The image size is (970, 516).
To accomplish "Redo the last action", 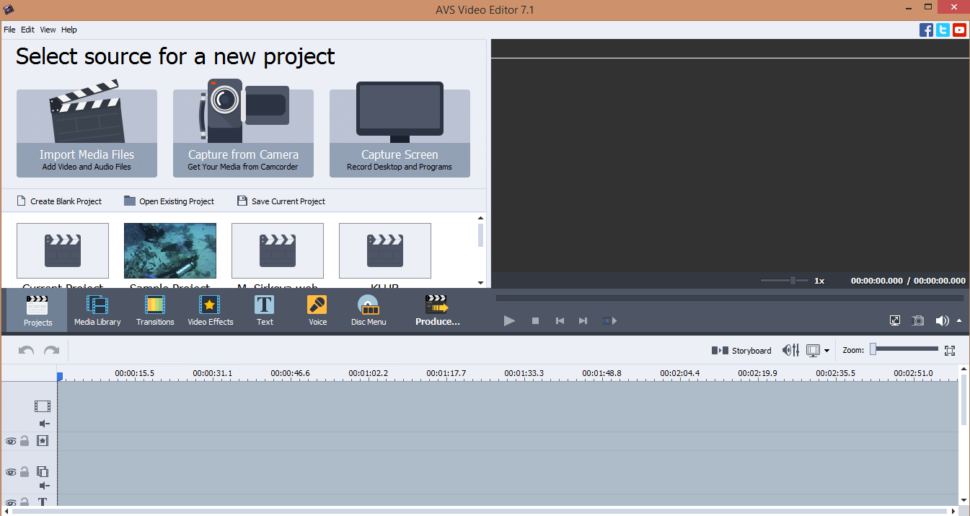I will (x=51, y=350).
